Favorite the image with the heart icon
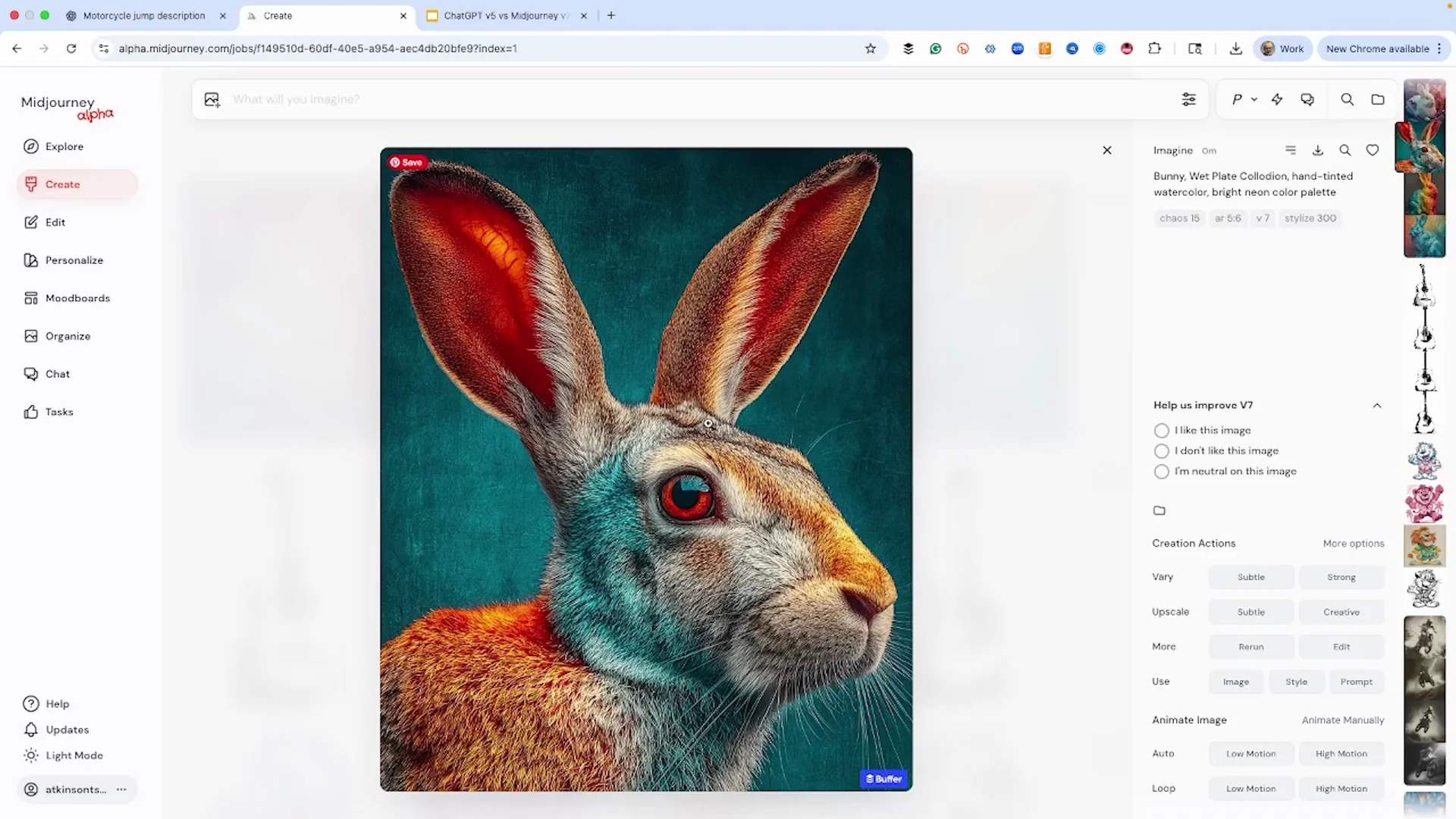This screenshot has height=819, width=1456. coord(1373,150)
